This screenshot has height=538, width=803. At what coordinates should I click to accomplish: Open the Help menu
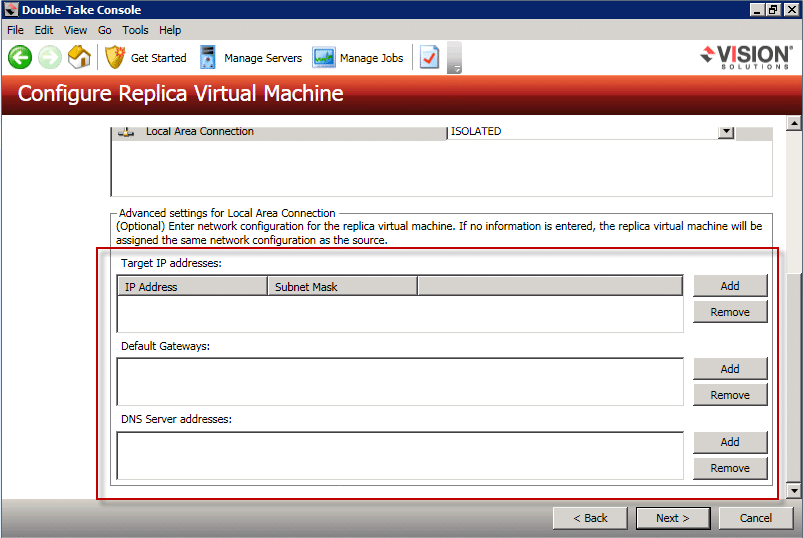[170, 30]
